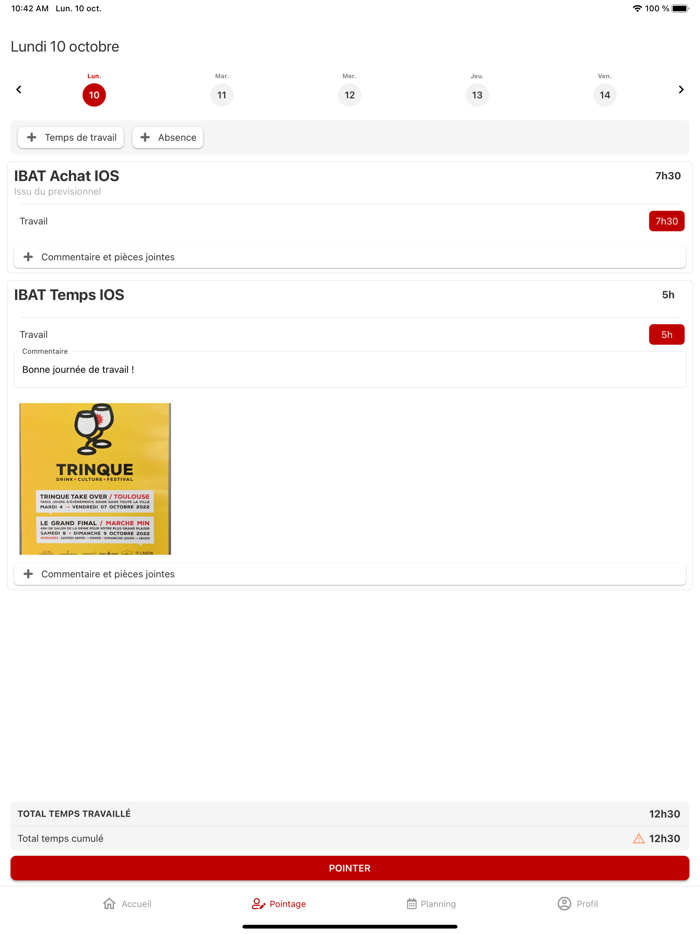Image resolution: width=700 pixels, height=934 pixels.
Task: Select Friday 14 in the date strip
Action: pyautogui.click(x=605, y=95)
